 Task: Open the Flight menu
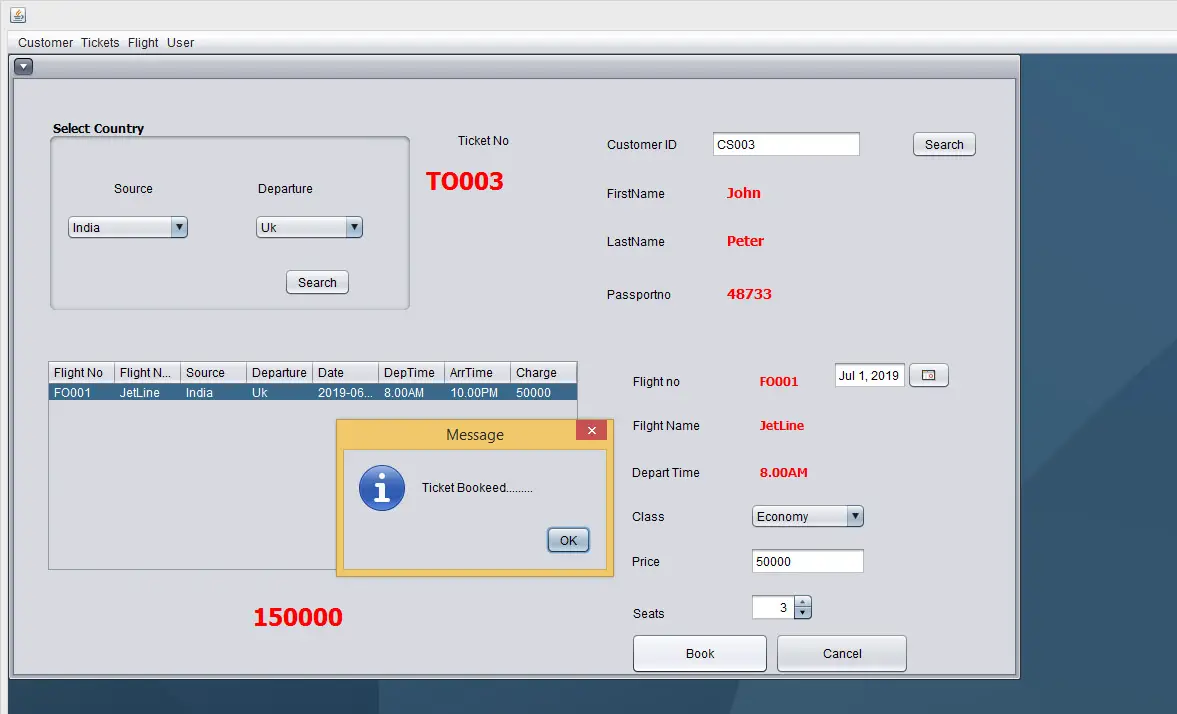click(x=142, y=42)
